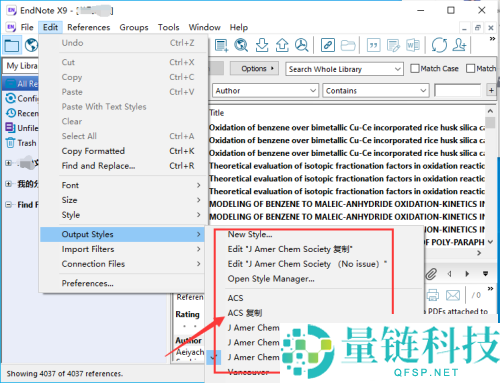
Task: Choose Edit J Amer Chem Society (No issue)
Action: pos(307,264)
